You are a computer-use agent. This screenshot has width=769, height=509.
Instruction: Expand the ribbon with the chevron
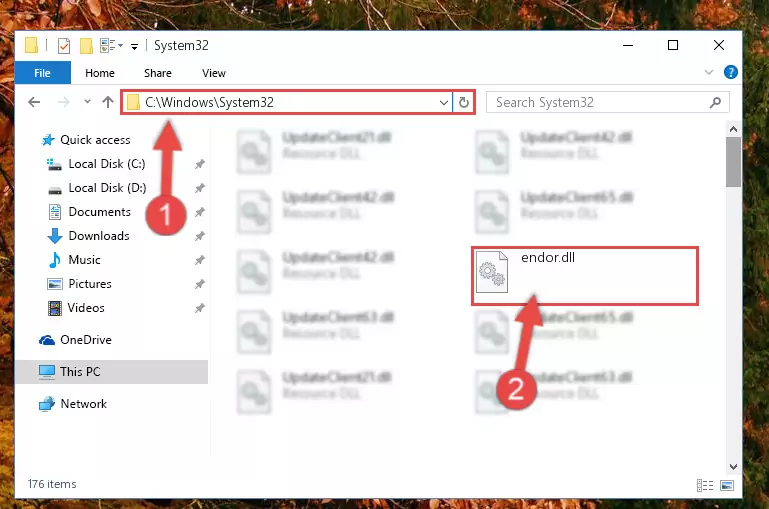pyautogui.click(x=709, y=73)
